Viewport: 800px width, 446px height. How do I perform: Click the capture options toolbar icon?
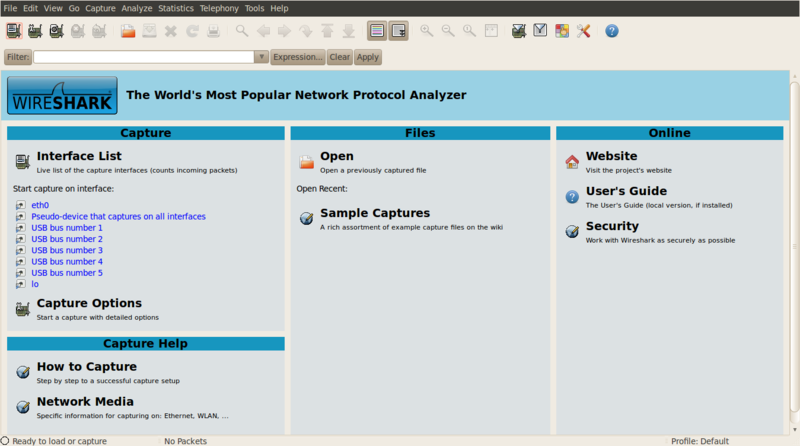[35, 31]
